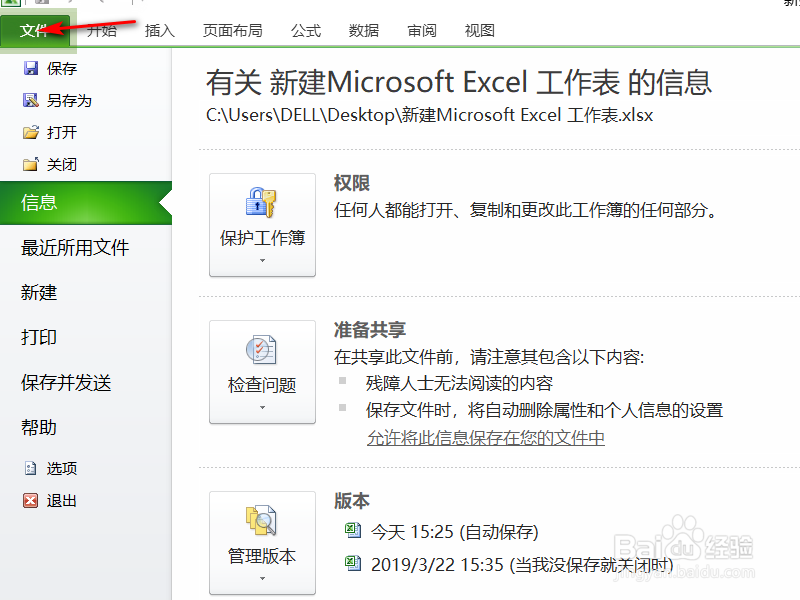The height and width of the screenshot is (600, 800).
Task: Click the Save floppy disk icon
Action: (x=31, y=68)
